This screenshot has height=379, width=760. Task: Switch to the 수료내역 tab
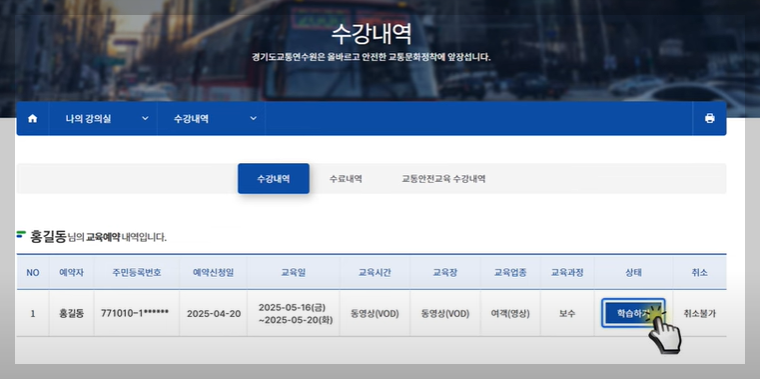click(x=346, y=178)
